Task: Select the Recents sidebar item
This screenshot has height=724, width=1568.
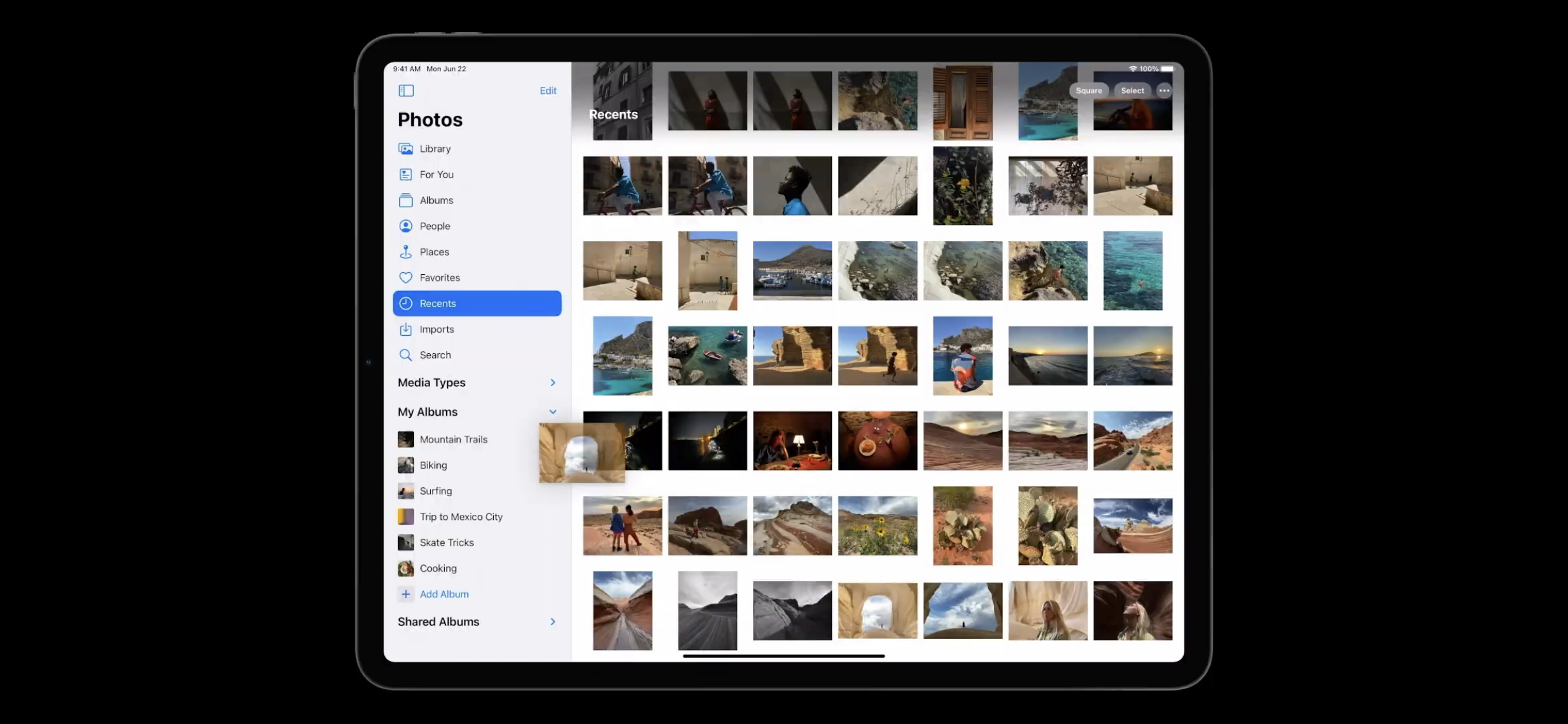Action: coord(476,303)
